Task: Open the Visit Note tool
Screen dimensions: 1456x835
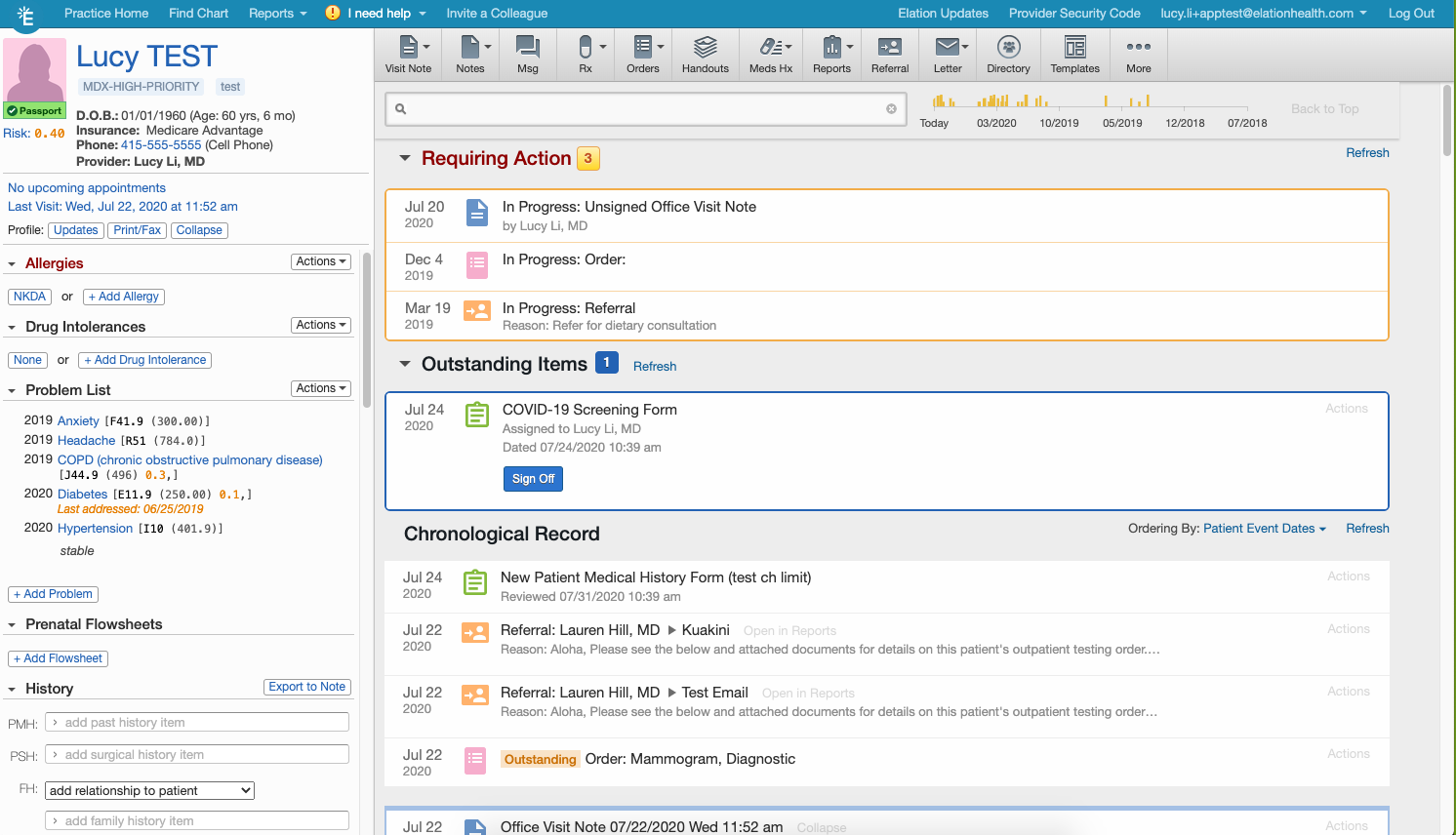Action: [408, 55]
